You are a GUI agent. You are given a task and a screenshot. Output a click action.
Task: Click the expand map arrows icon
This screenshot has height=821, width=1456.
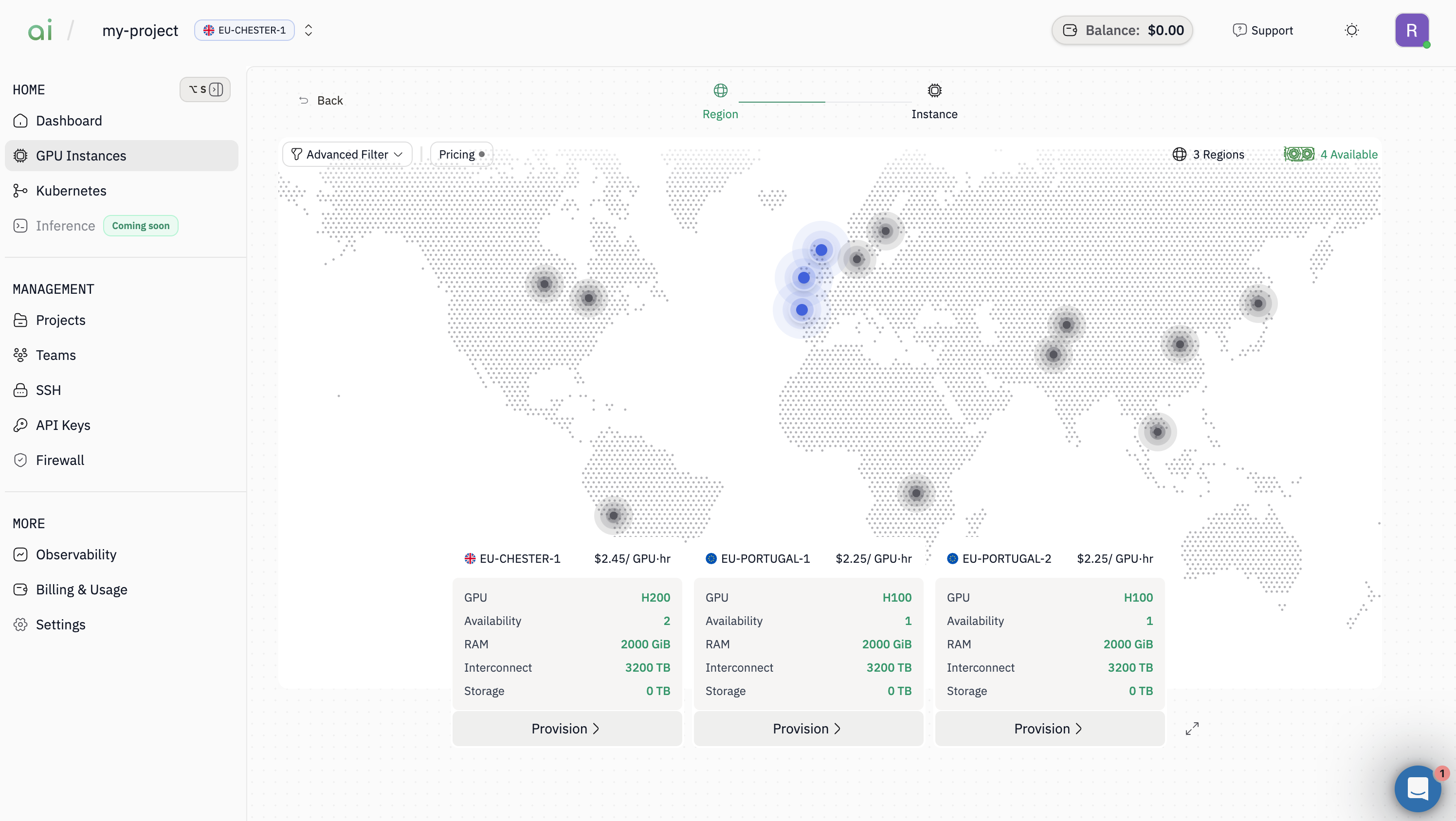pos(1191,728)
